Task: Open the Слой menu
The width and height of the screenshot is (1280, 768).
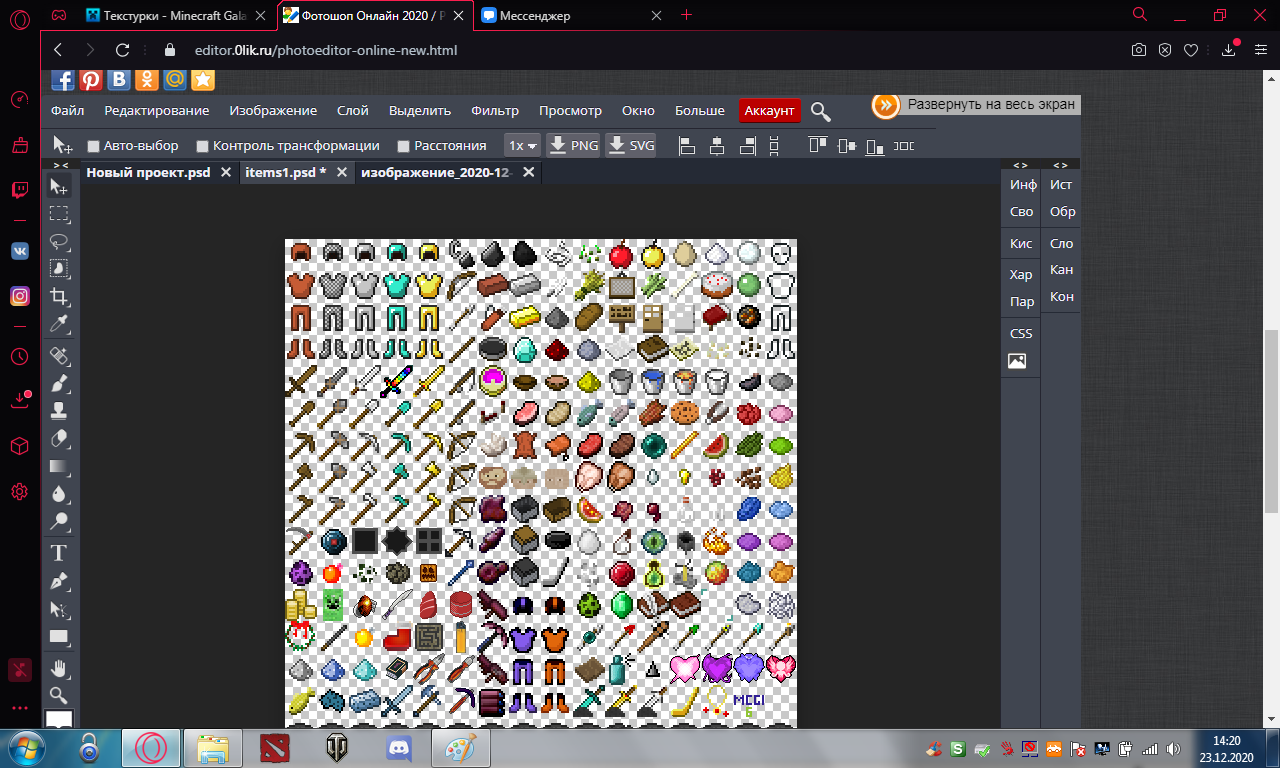Action: (x=353, y=111)
